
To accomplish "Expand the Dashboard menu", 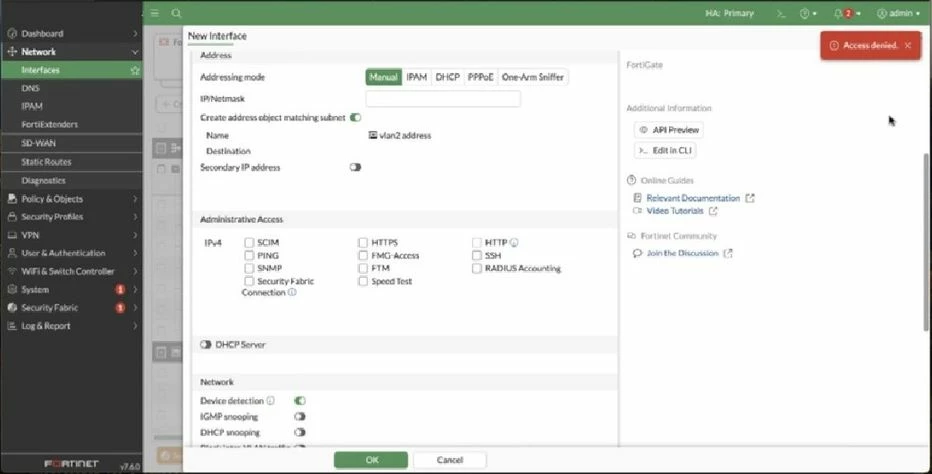I will pos(71,34).
